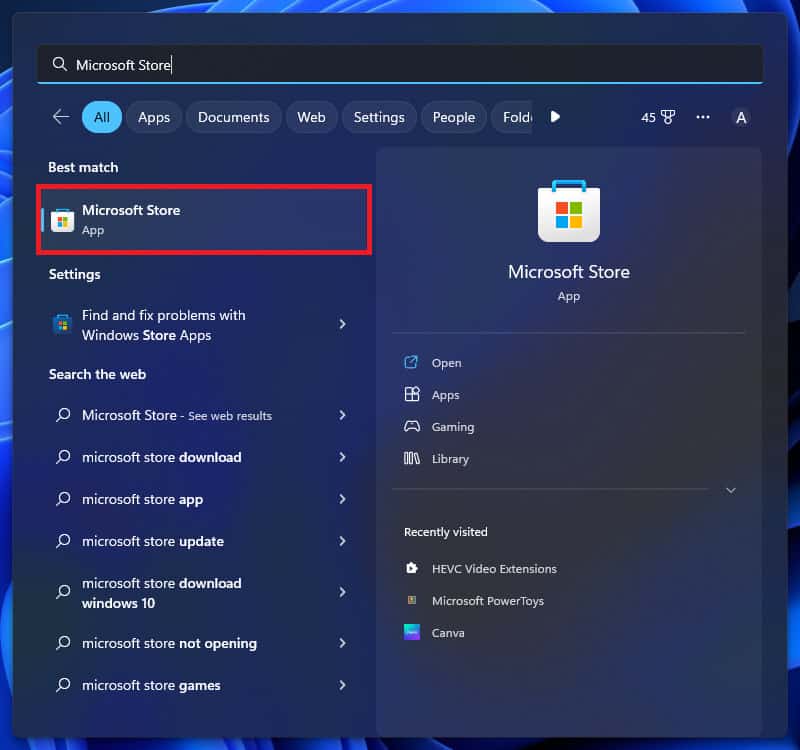Viewport: 800px width, 750px height.
Task: Open the Gaming section of Microsoft Store
Action: (450, 426)
